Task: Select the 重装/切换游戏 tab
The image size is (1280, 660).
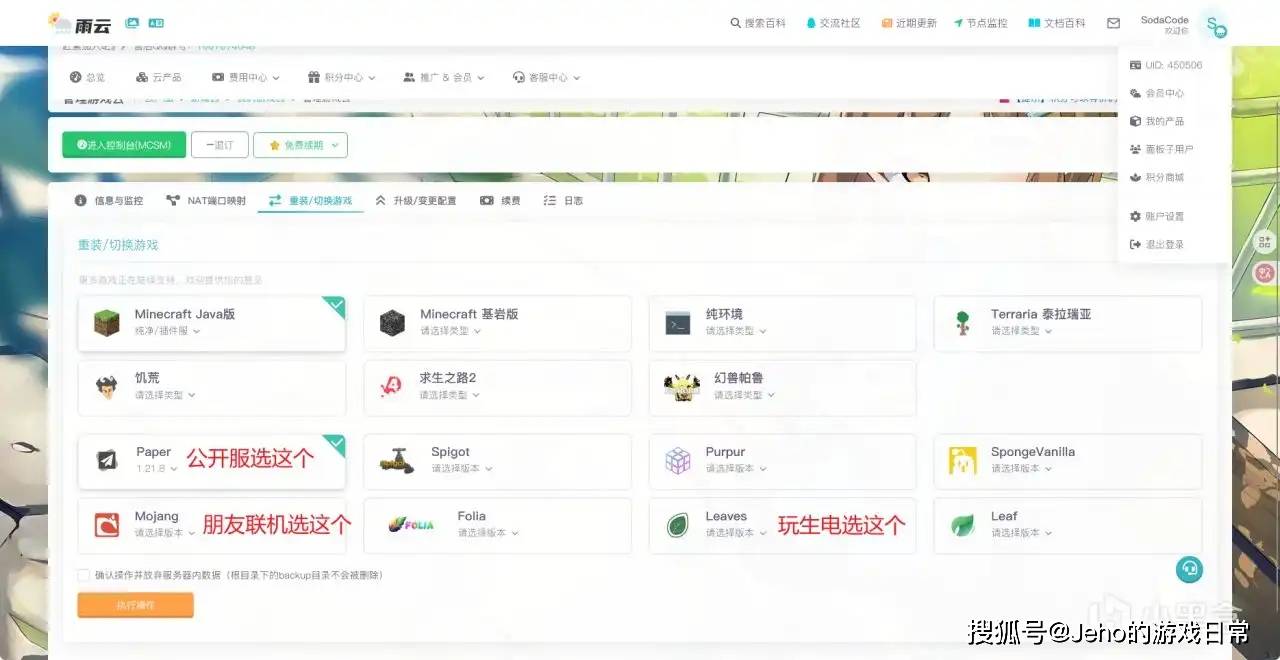Action: 311,201
